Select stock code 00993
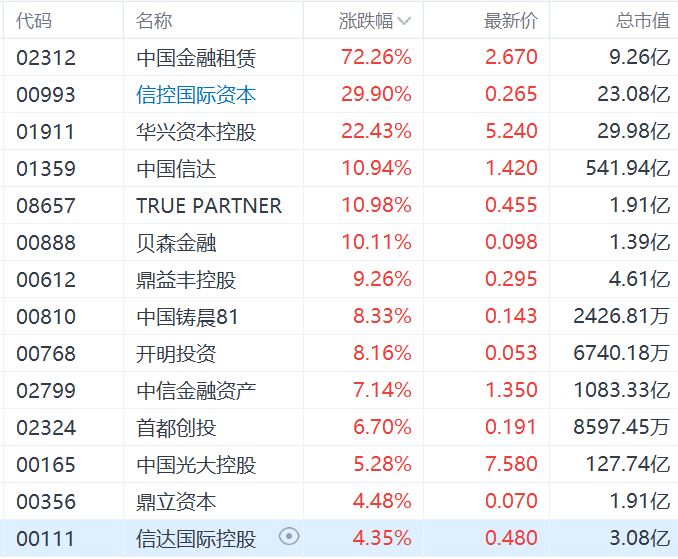The image size is (678, 559). tap(46, 95)
